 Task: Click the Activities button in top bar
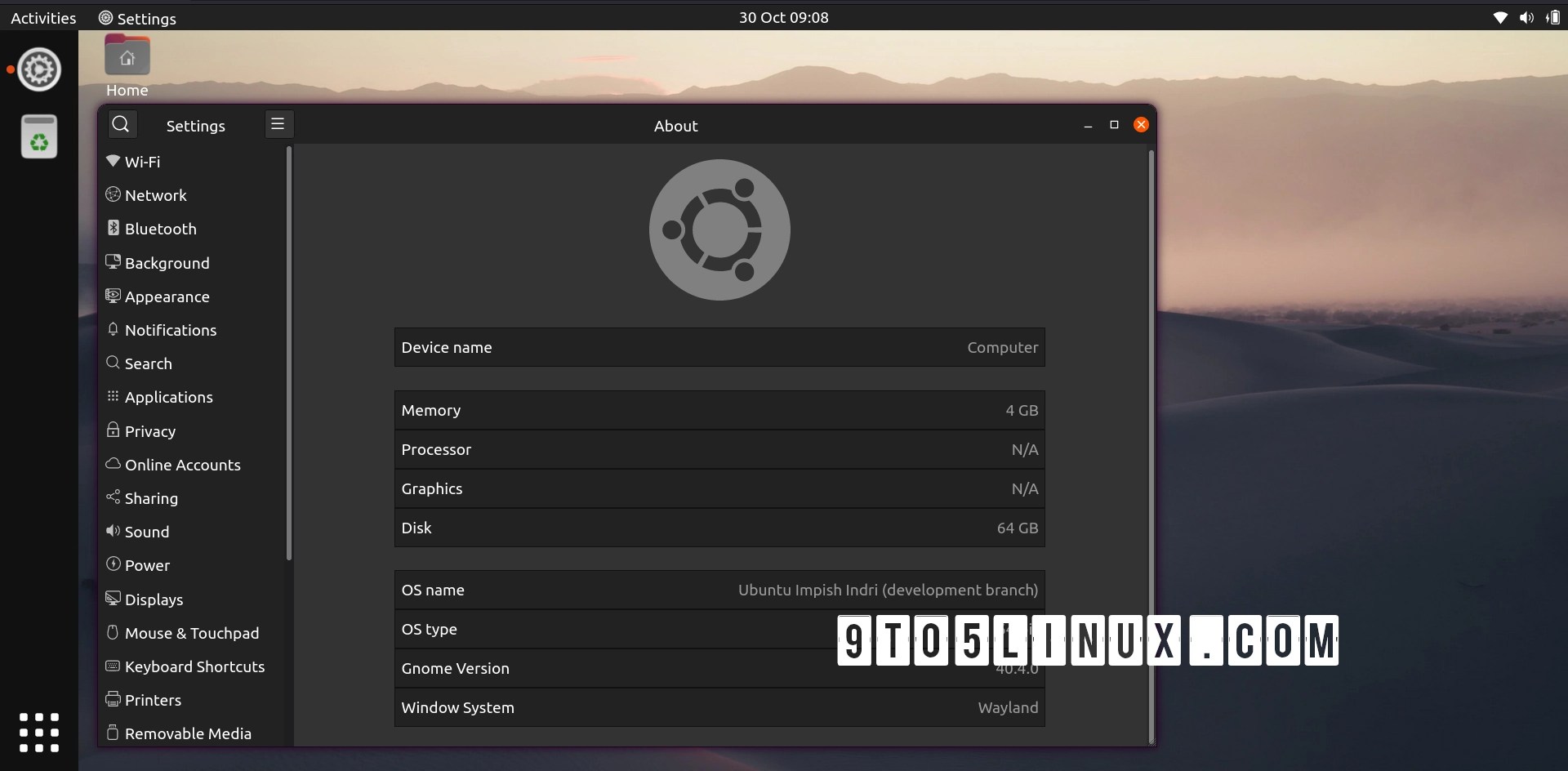coord(43,17)
